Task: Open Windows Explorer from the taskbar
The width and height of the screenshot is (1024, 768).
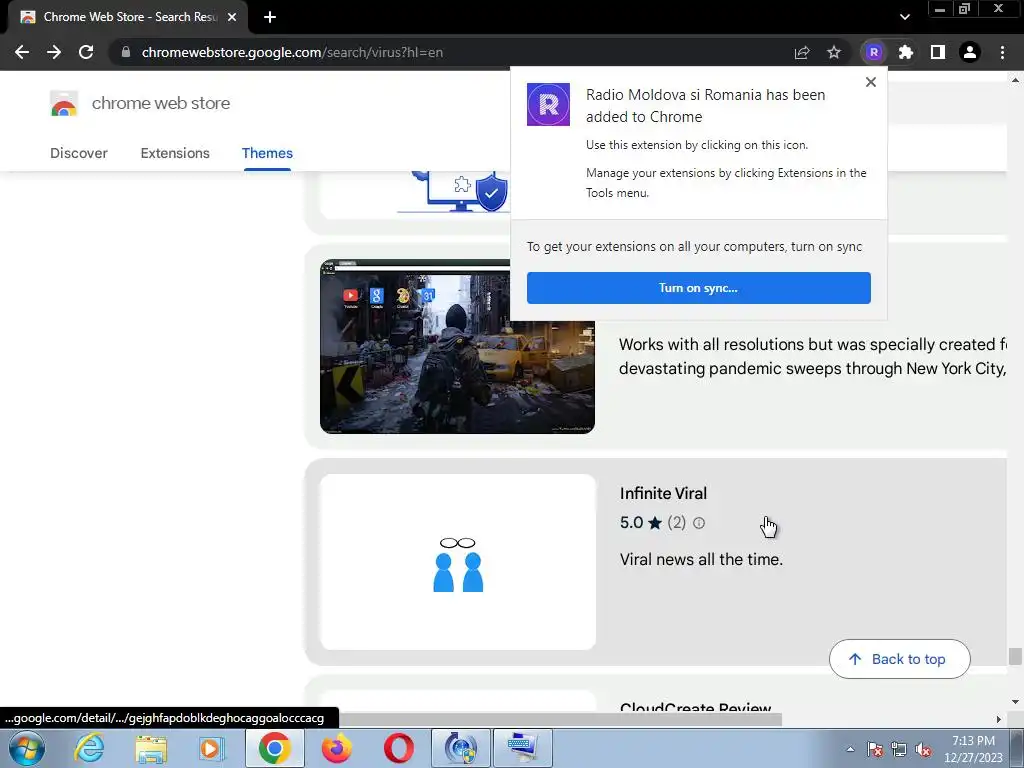Action: [x=151, y=748]
